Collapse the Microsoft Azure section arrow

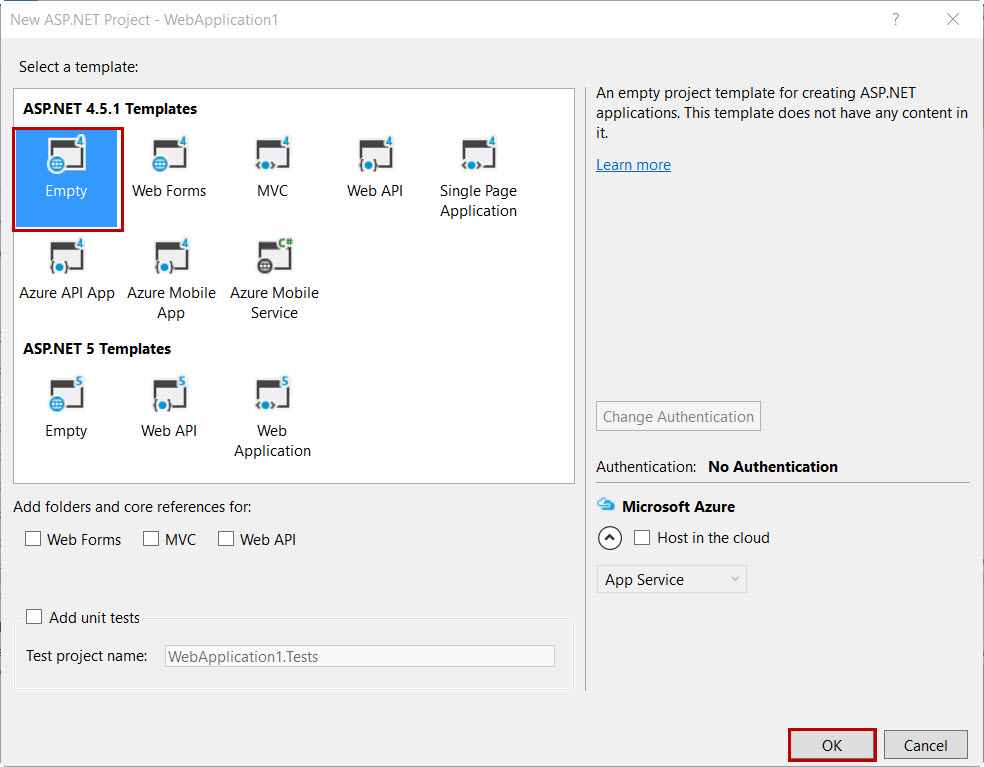610,538
